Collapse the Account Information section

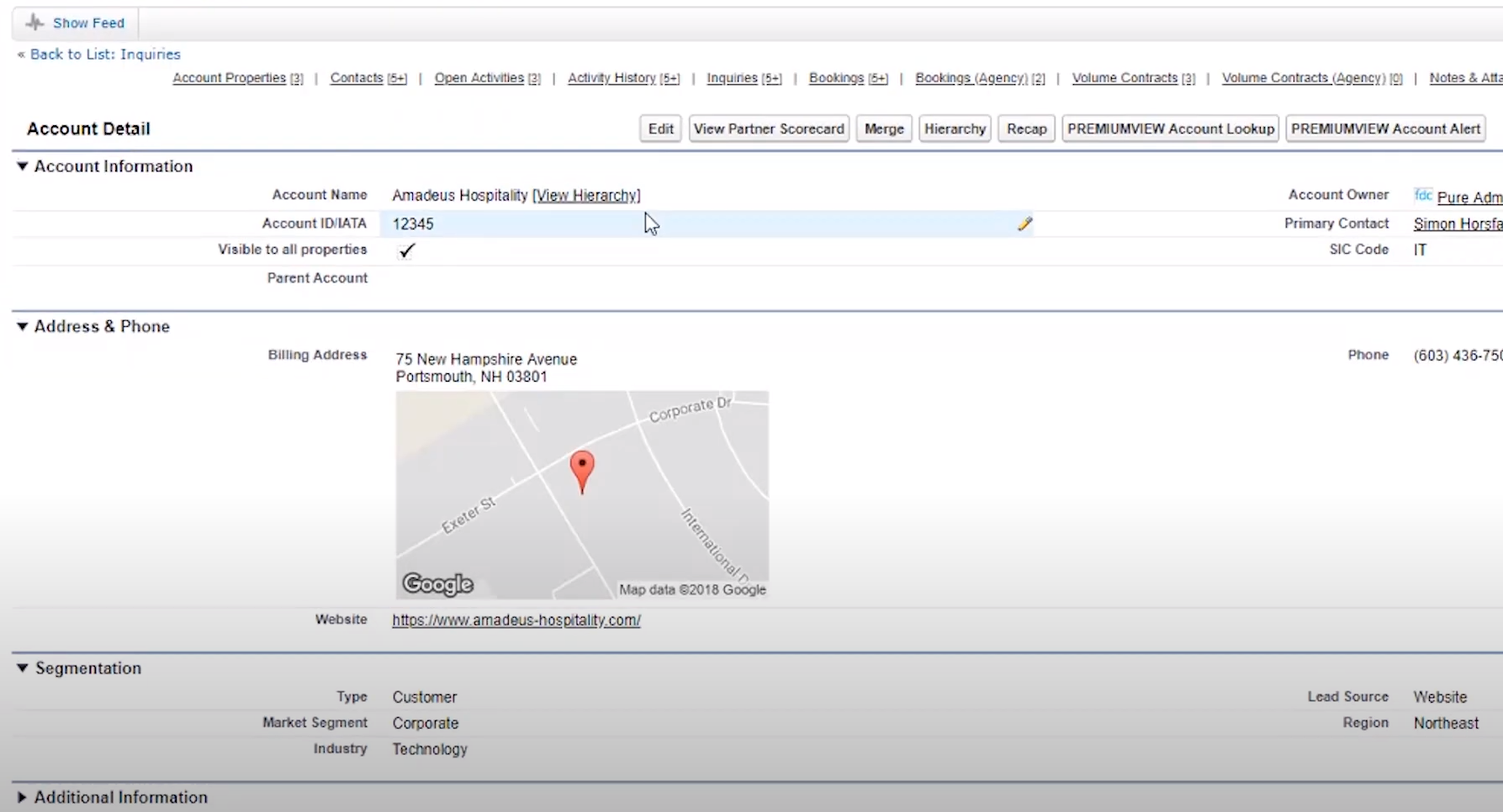[23, 166]
